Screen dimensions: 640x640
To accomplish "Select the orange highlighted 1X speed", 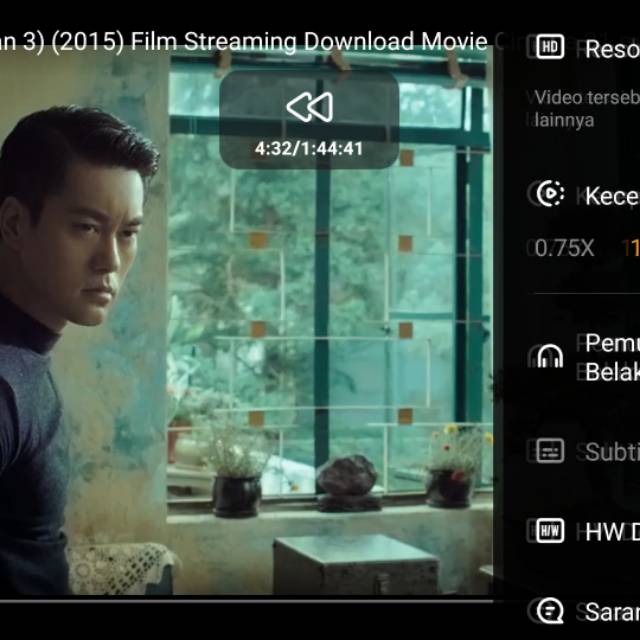I will (630, 248).
